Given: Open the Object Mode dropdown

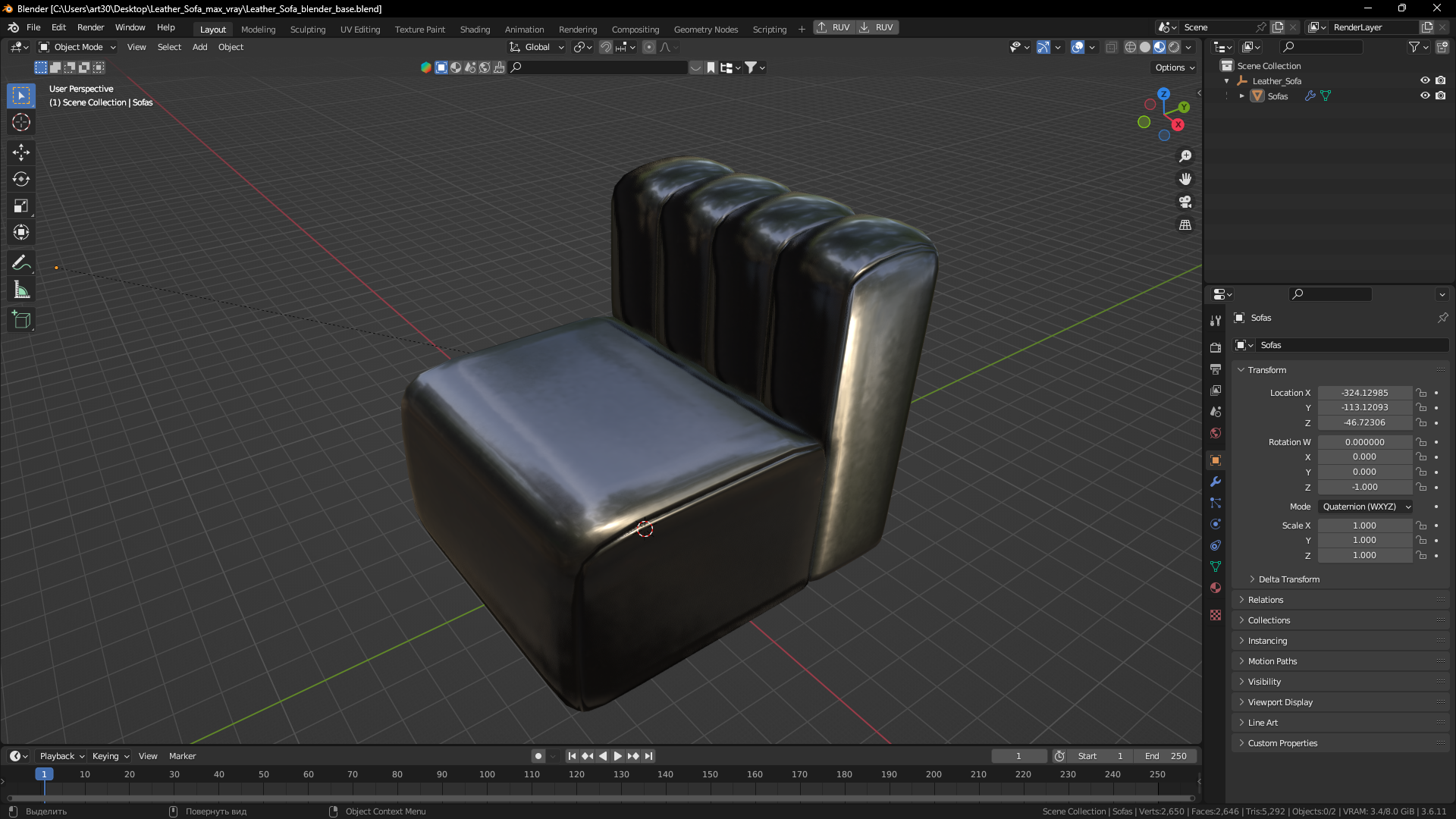Looking at the screenshot, I should pos(77,47).
